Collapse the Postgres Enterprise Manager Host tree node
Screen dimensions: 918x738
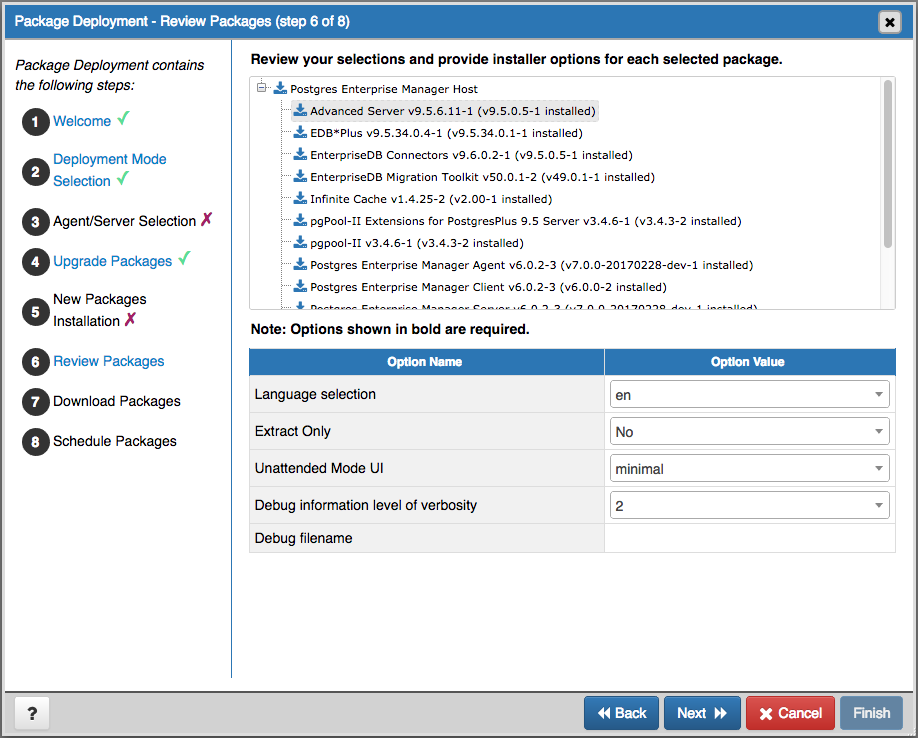(261, 88)
